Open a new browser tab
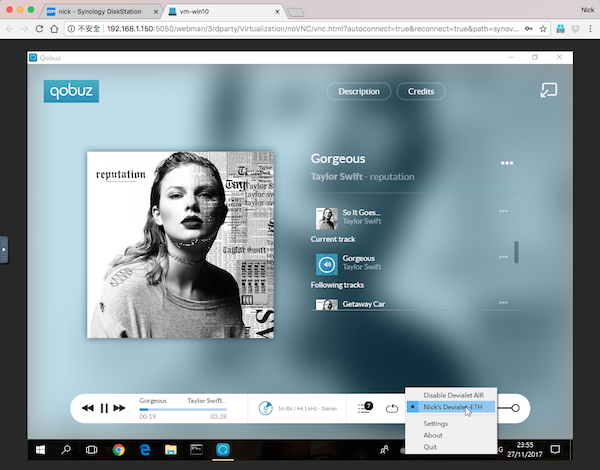This screenshot has height=470, width=600. pos(295,13)
